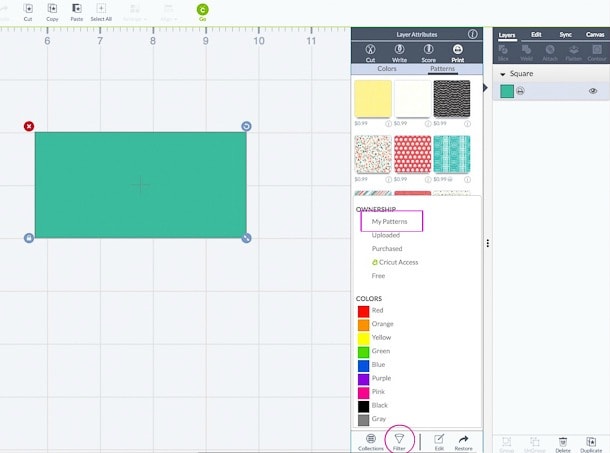Click the Copy icon in the top toolbar
Viewport: 610px width, 453px height.
(52, 12)
